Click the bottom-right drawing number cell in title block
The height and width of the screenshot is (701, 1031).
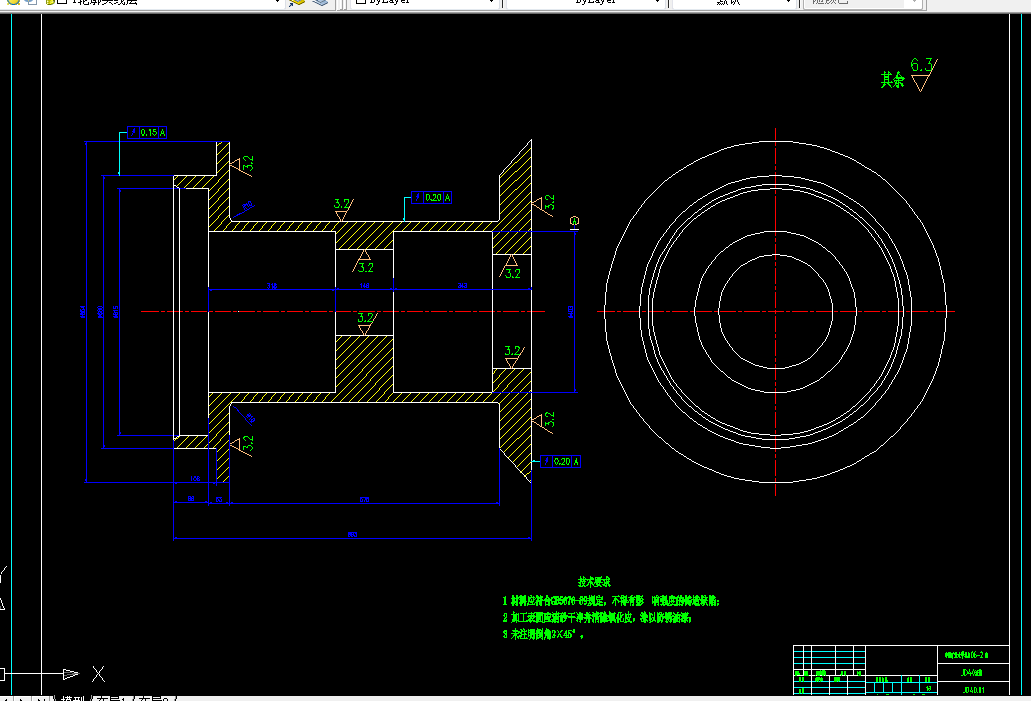tap(972, 690)
